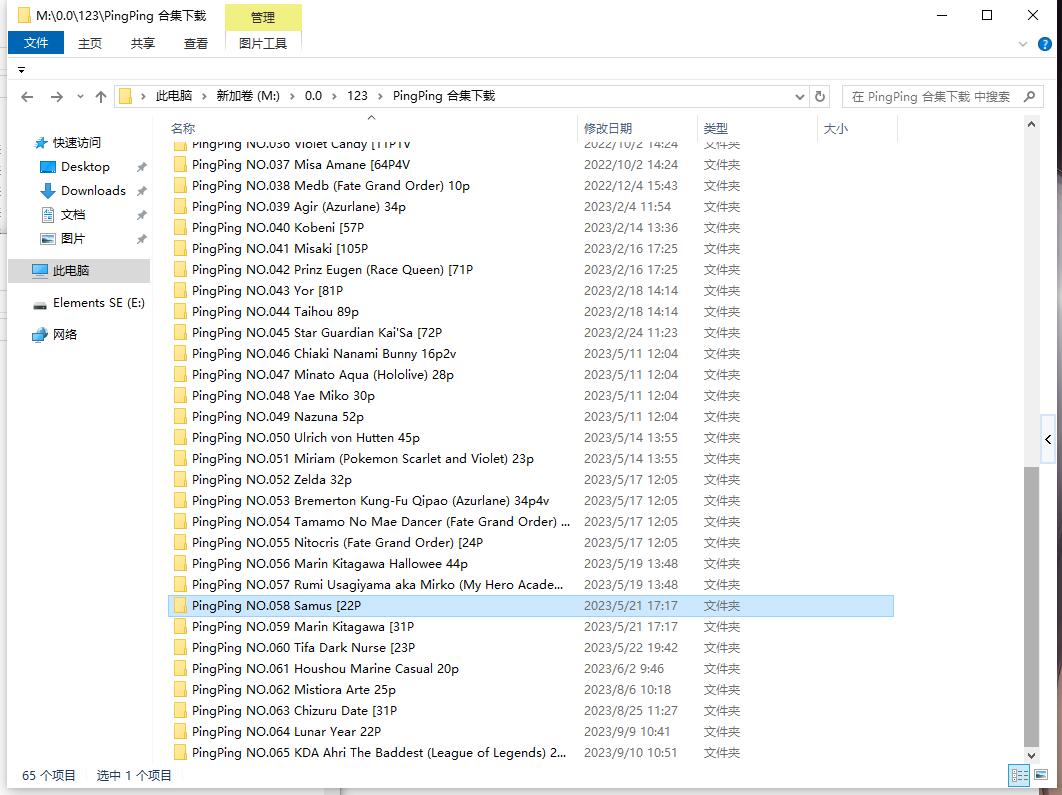Image resolution: width=1062 pixels, height=795 pixels.
Task: Click folder icon of NO.058 Samus
Action: [x=180, y=605]
